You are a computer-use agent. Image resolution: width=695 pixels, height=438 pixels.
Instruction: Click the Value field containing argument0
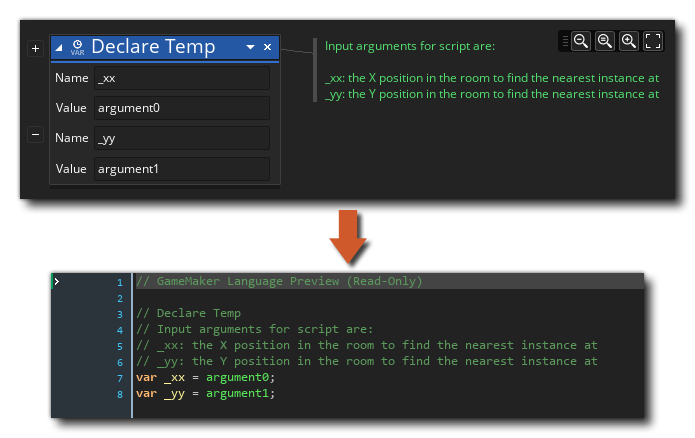(x=181, y=108)
